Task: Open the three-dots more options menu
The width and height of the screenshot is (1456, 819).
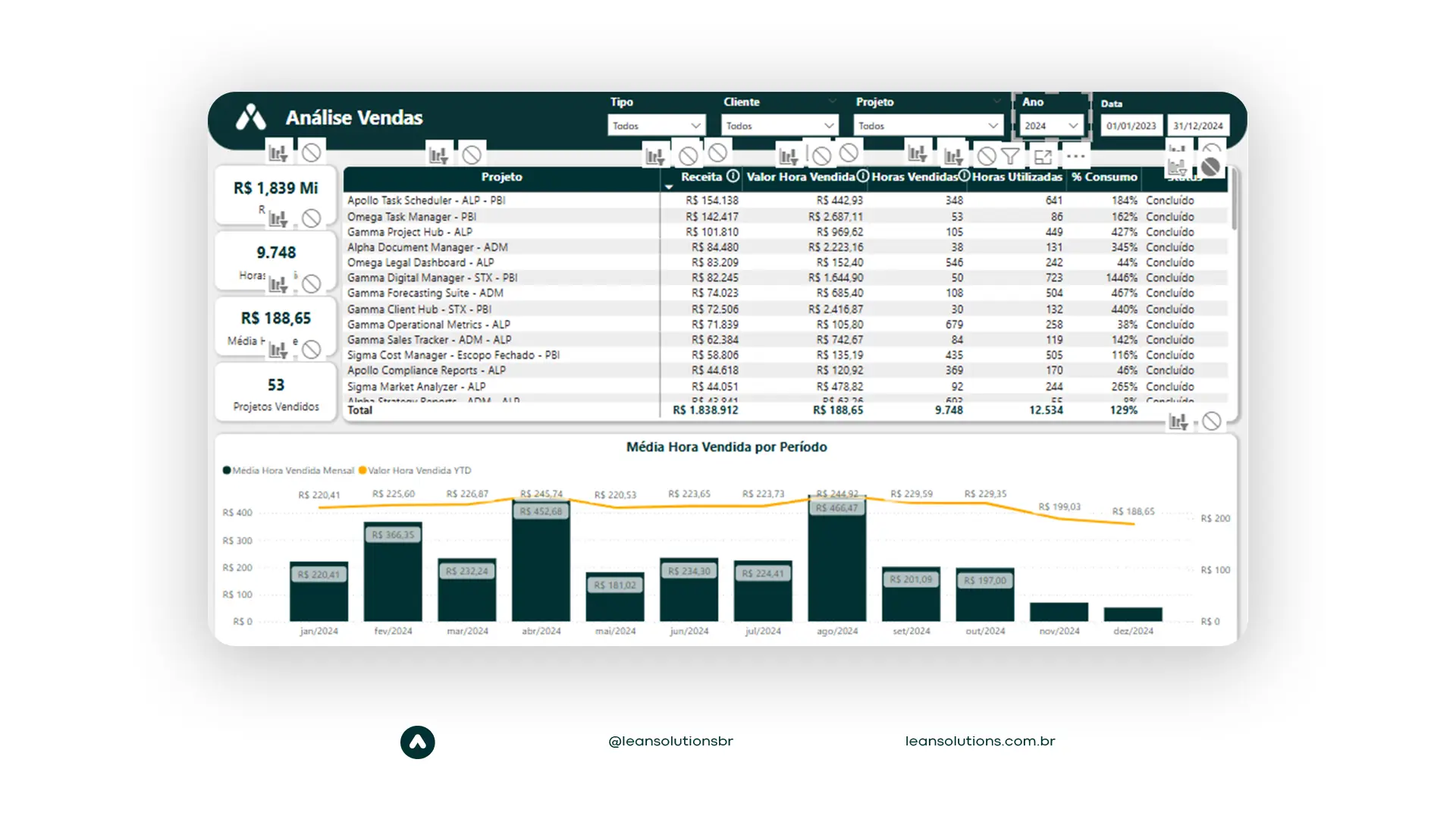Action: 1075,156
